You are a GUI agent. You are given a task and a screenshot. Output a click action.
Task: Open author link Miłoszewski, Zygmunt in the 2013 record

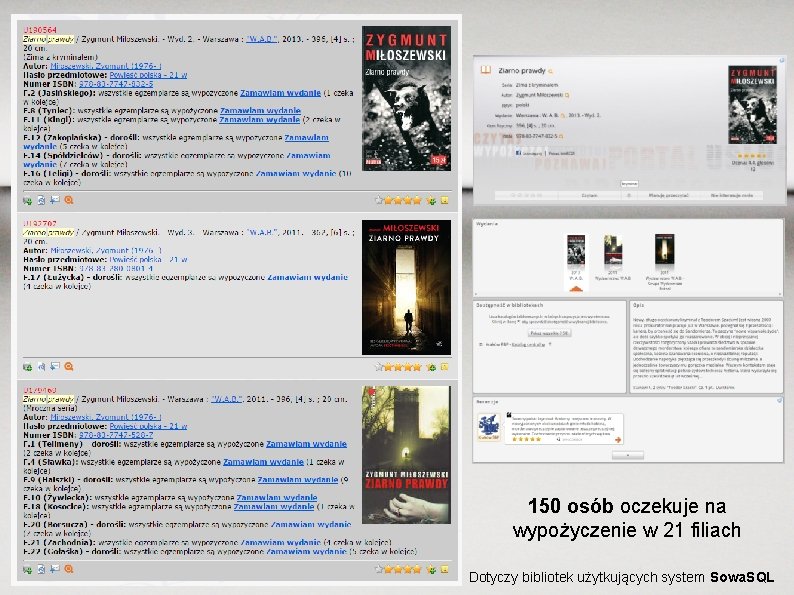pyautogui.click(x=106, y=66)
